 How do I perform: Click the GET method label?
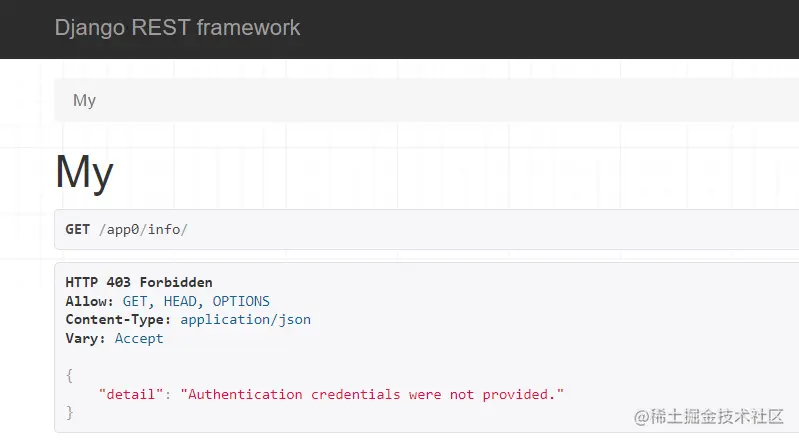[x=77, y=229]
